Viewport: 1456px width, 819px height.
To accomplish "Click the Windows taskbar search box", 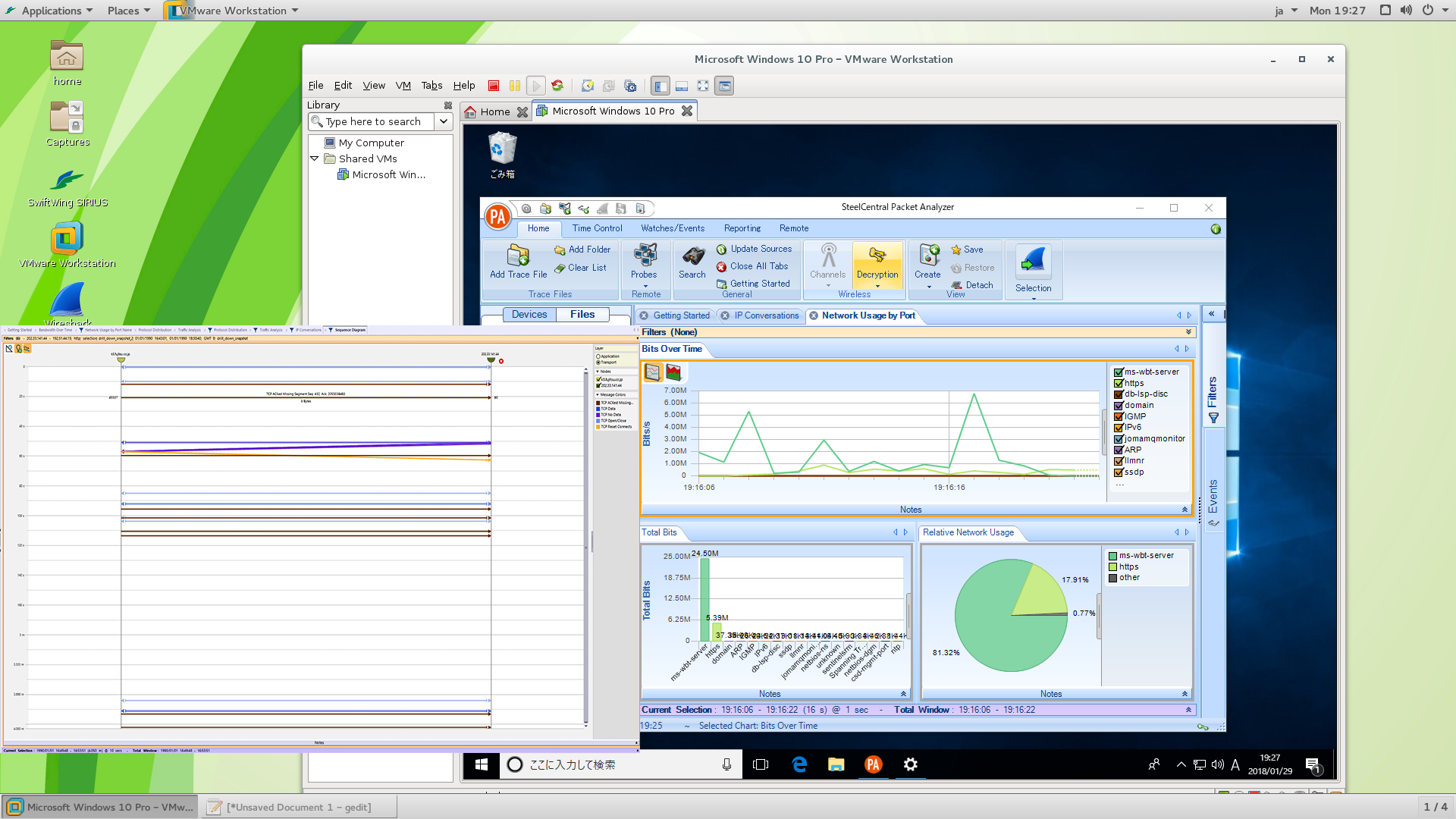I will [621, 764].
